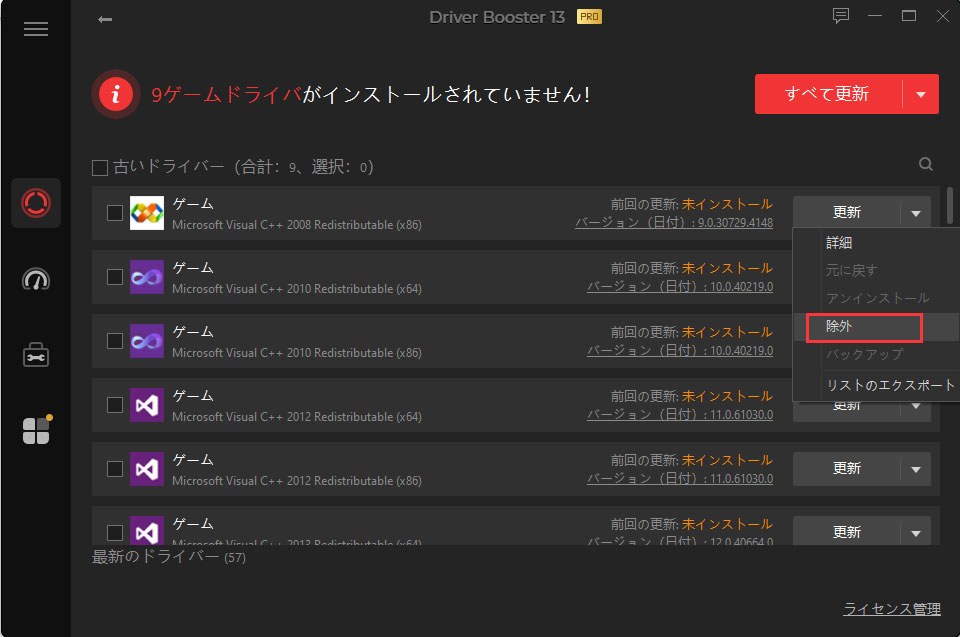
Task: Click 更新 for Visual C++ 2012 x86
Action: click(x=847, y=469)
